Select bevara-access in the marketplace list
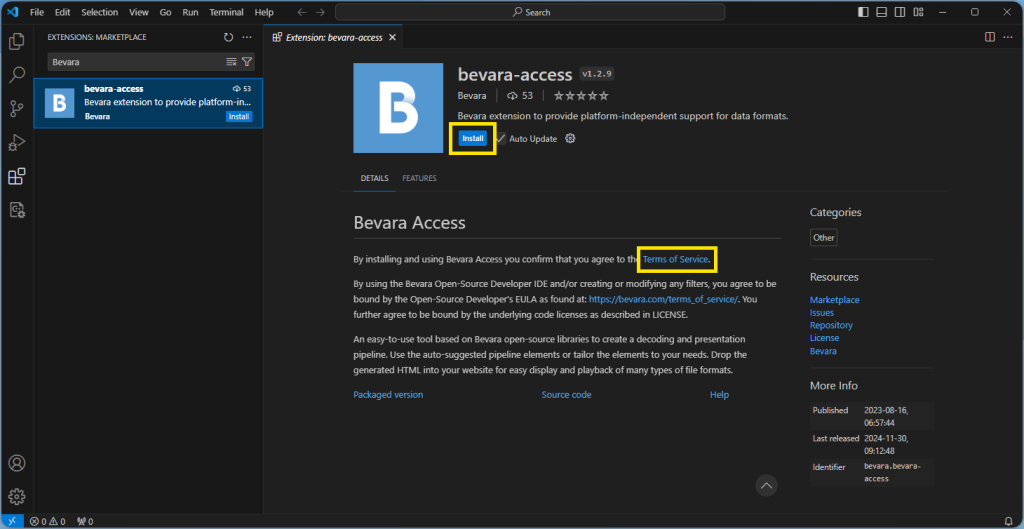 click(x=148, y=103)
